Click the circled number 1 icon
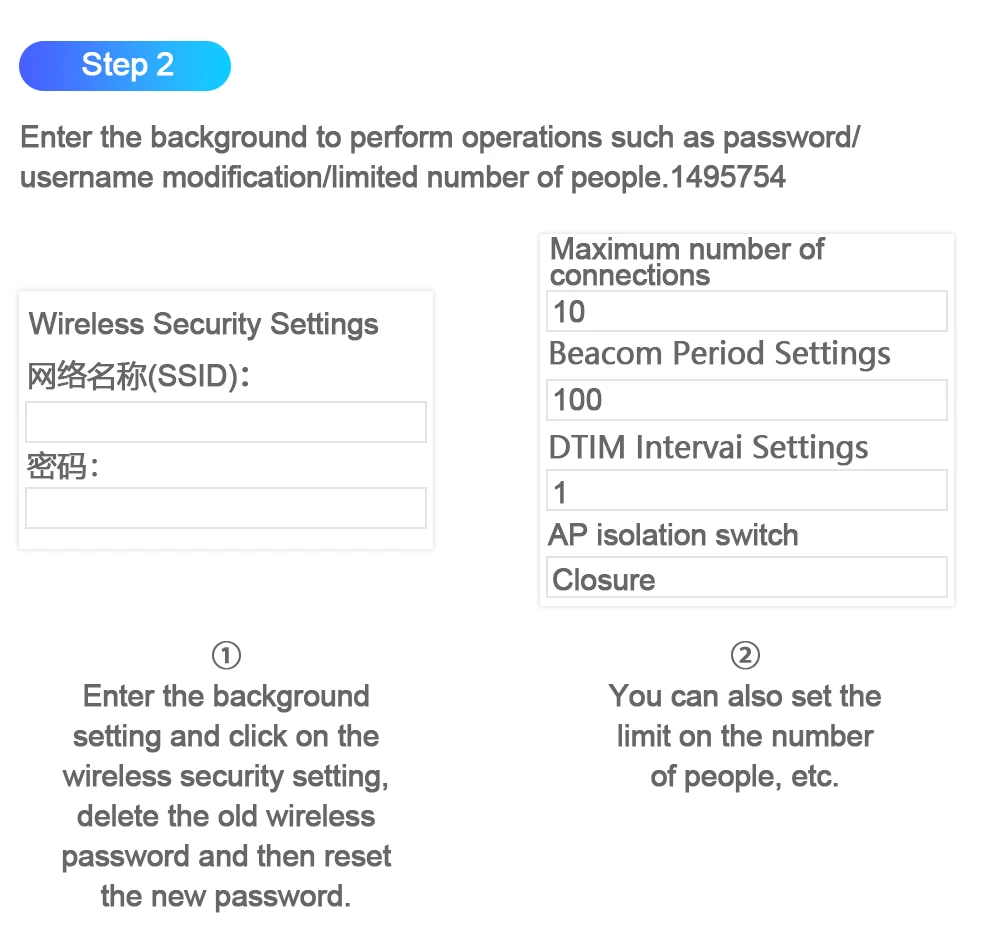 tap(227, 655)
